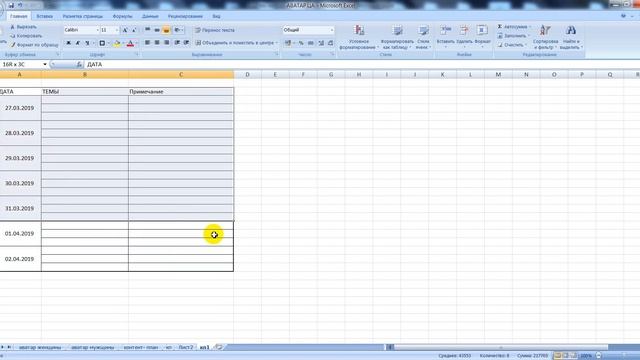Select cell with date 01.04.2019
Image resolution: width=640 pixels, height=360 pixels.
pyautogui.click(x=20, y=233)
